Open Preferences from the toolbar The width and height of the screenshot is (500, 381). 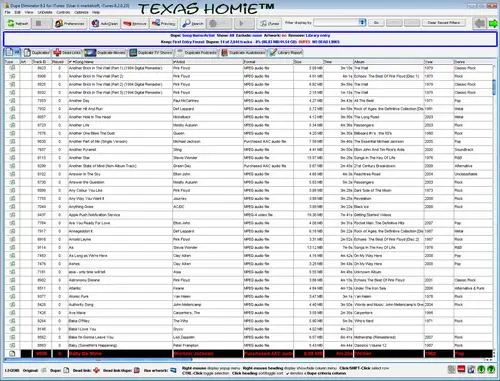click(x=70, y=24)
